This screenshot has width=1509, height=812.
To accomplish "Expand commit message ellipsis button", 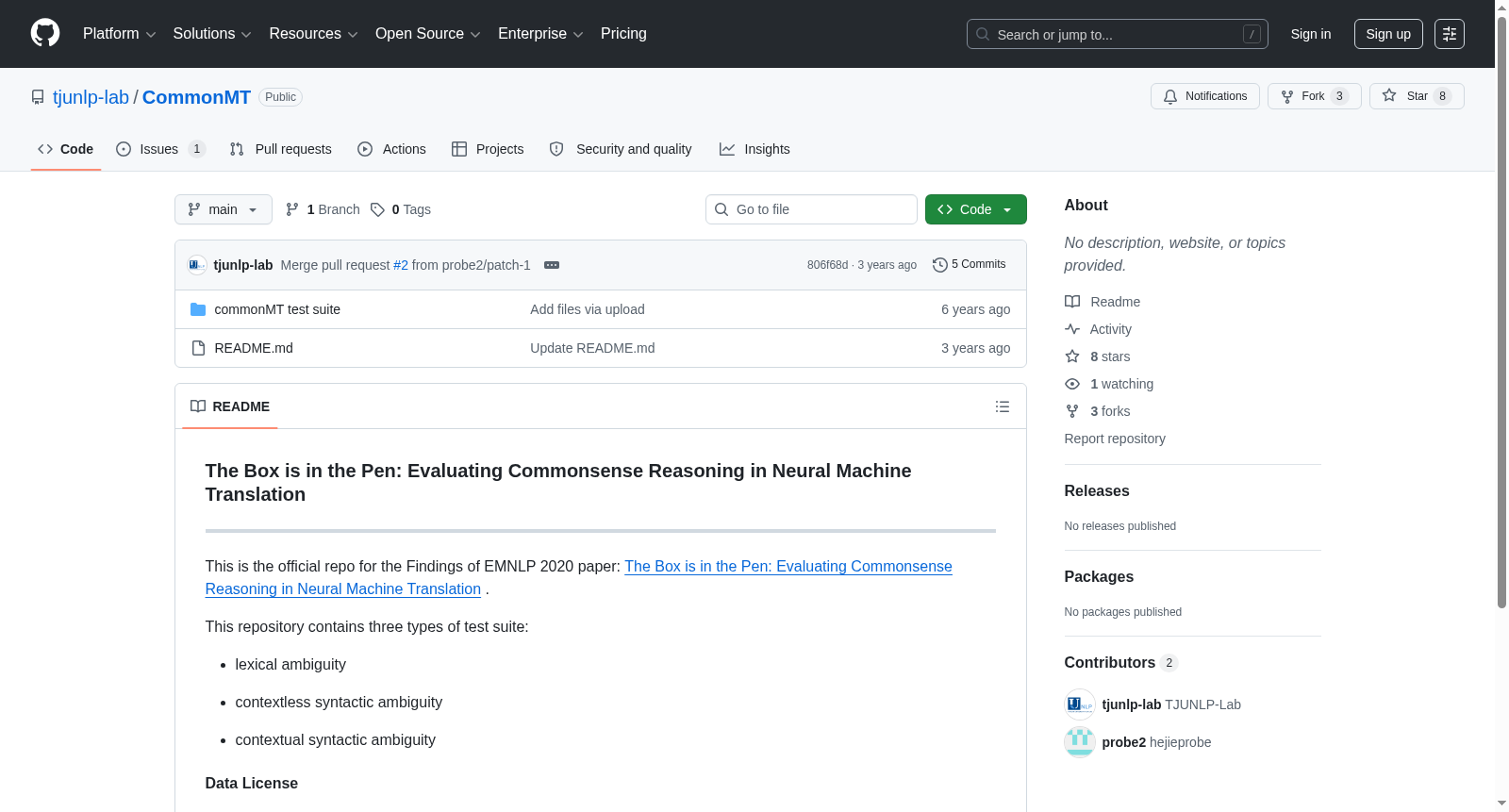I will 552,265.
